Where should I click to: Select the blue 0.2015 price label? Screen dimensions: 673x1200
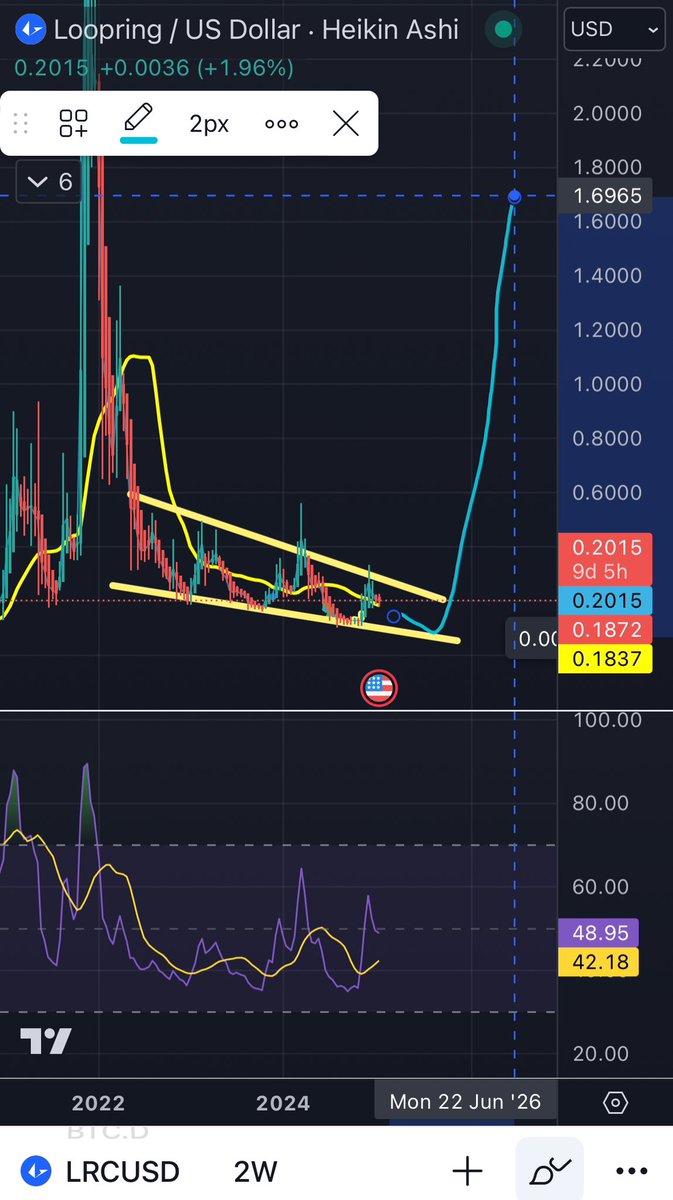606,601
